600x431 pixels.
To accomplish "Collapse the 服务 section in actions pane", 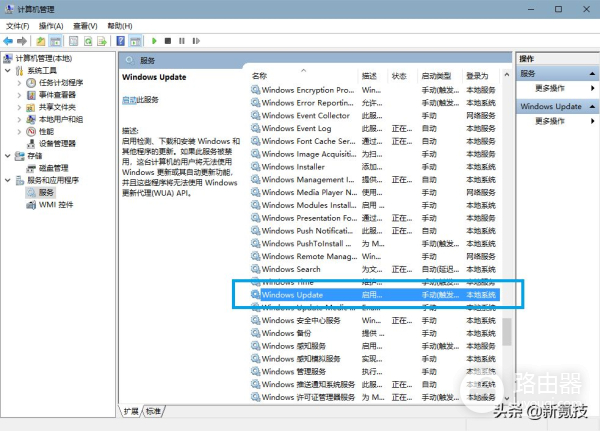I will 592,73.
